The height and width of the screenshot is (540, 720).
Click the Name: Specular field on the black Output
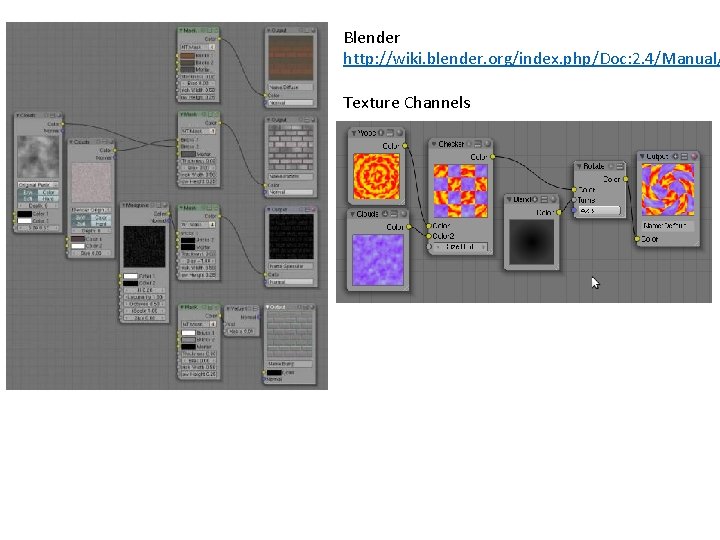291,266
